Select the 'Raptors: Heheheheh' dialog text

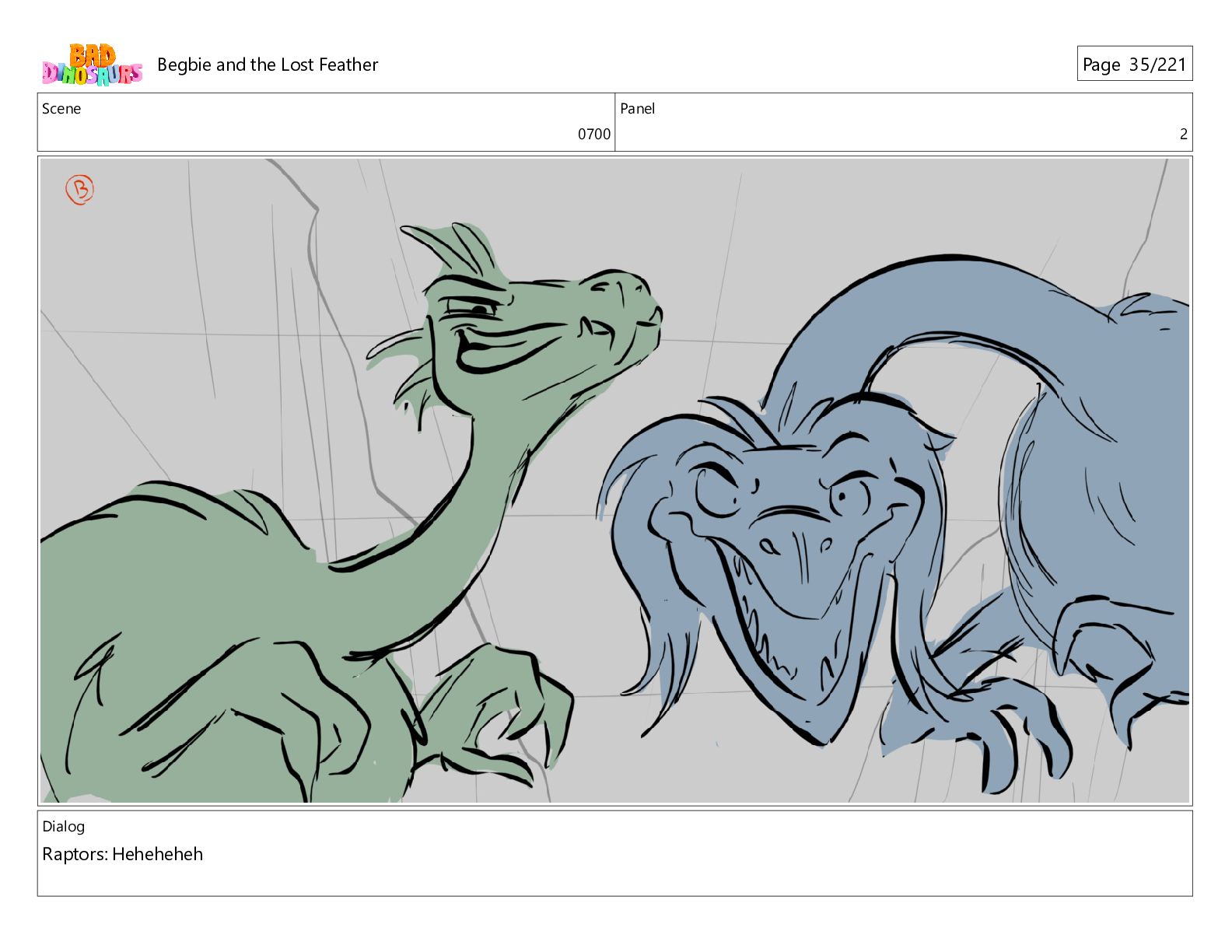click(122, 854)
